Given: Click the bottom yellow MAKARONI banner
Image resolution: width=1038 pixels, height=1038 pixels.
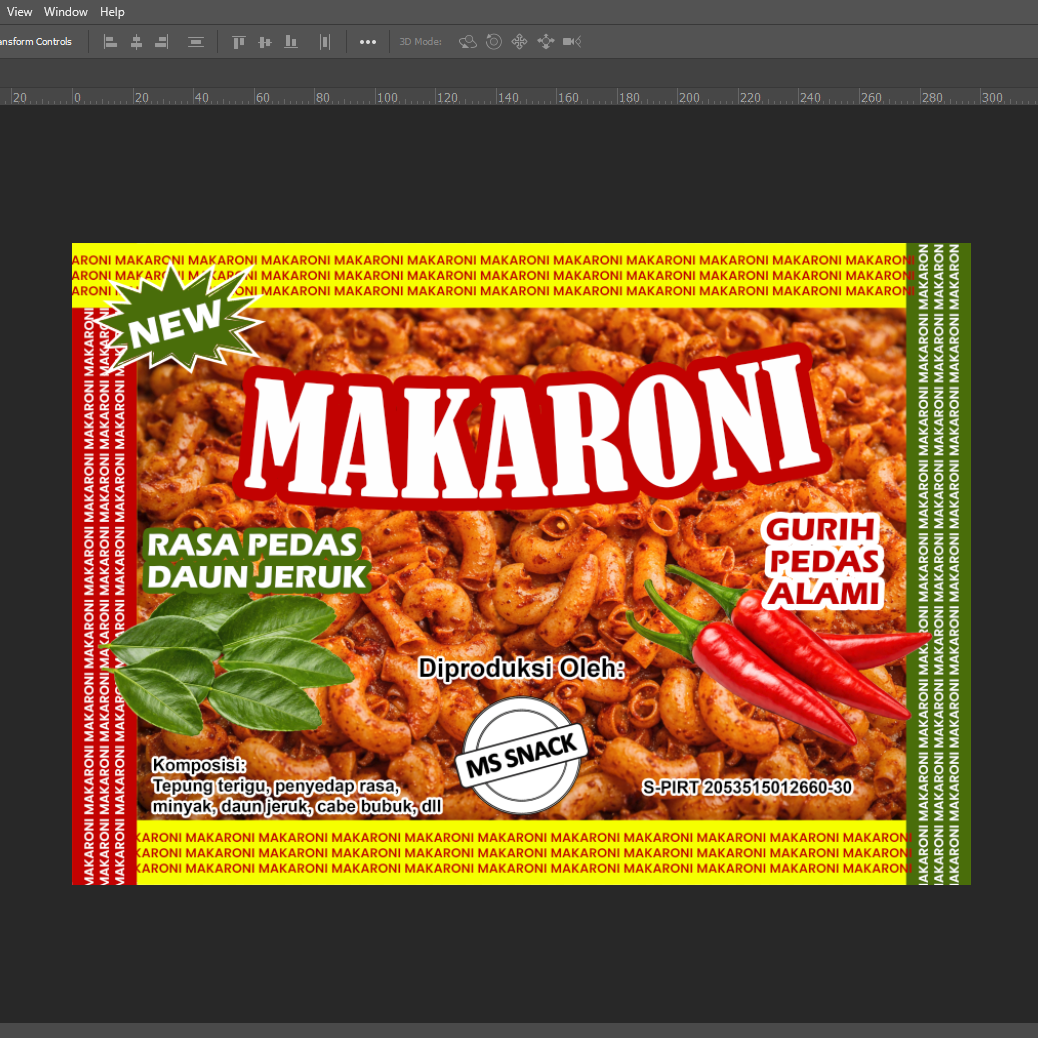Looking at the screenshot, I should pyautogui.click(x=521, y=852).
